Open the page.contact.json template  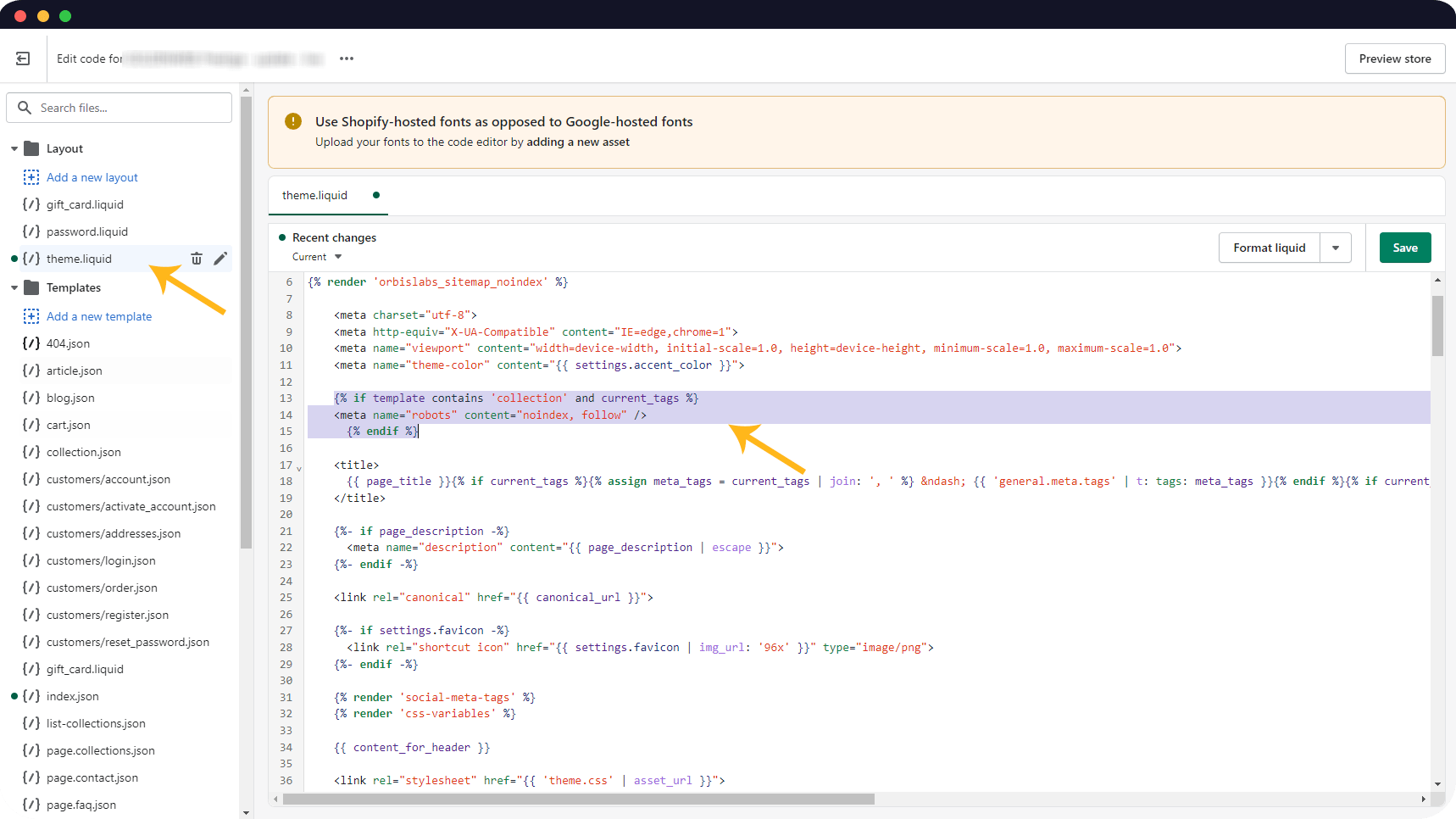(x=92, y=777)
